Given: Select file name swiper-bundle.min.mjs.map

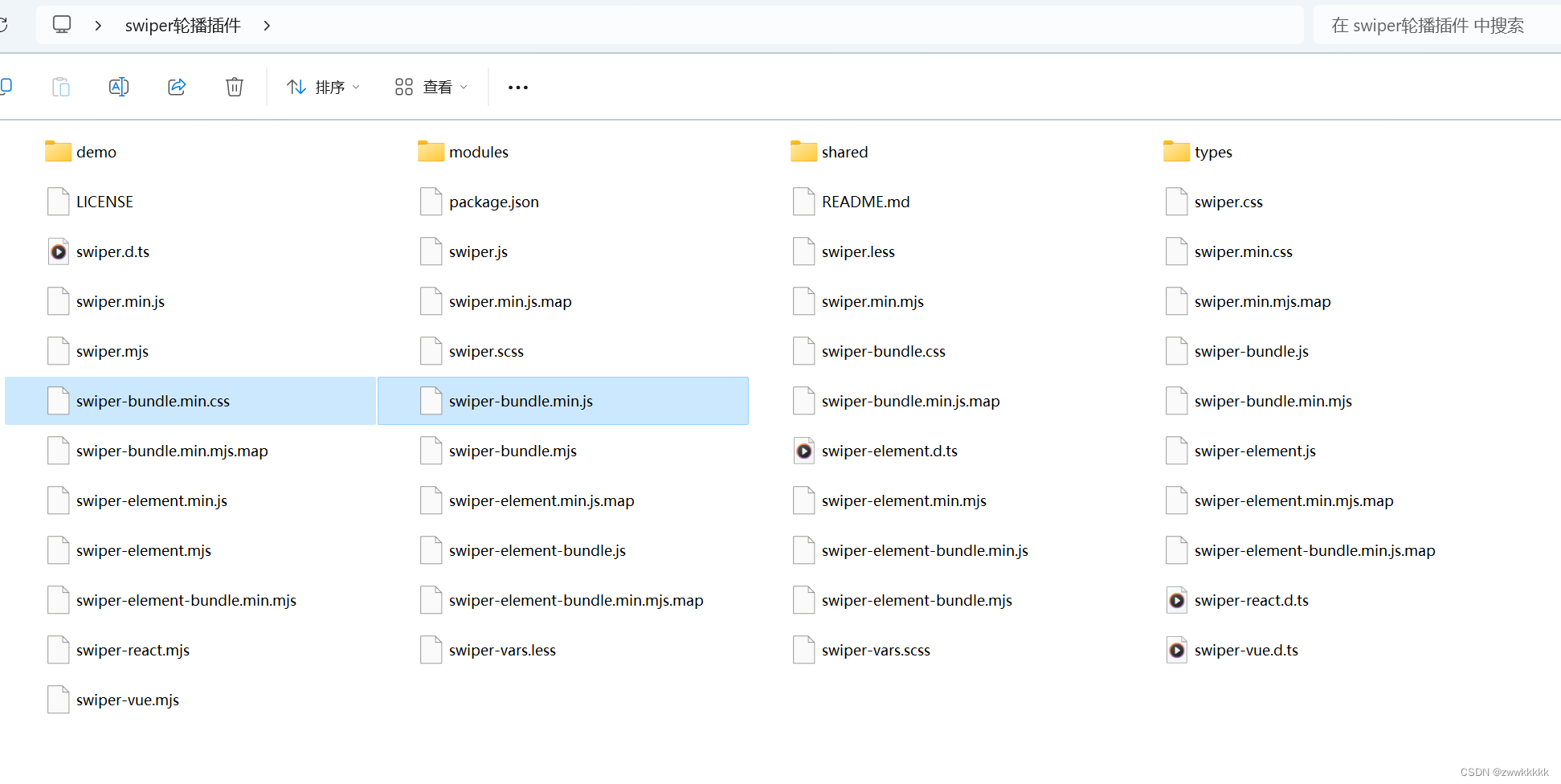Looking at the screenshot, I should click(172, 451).
